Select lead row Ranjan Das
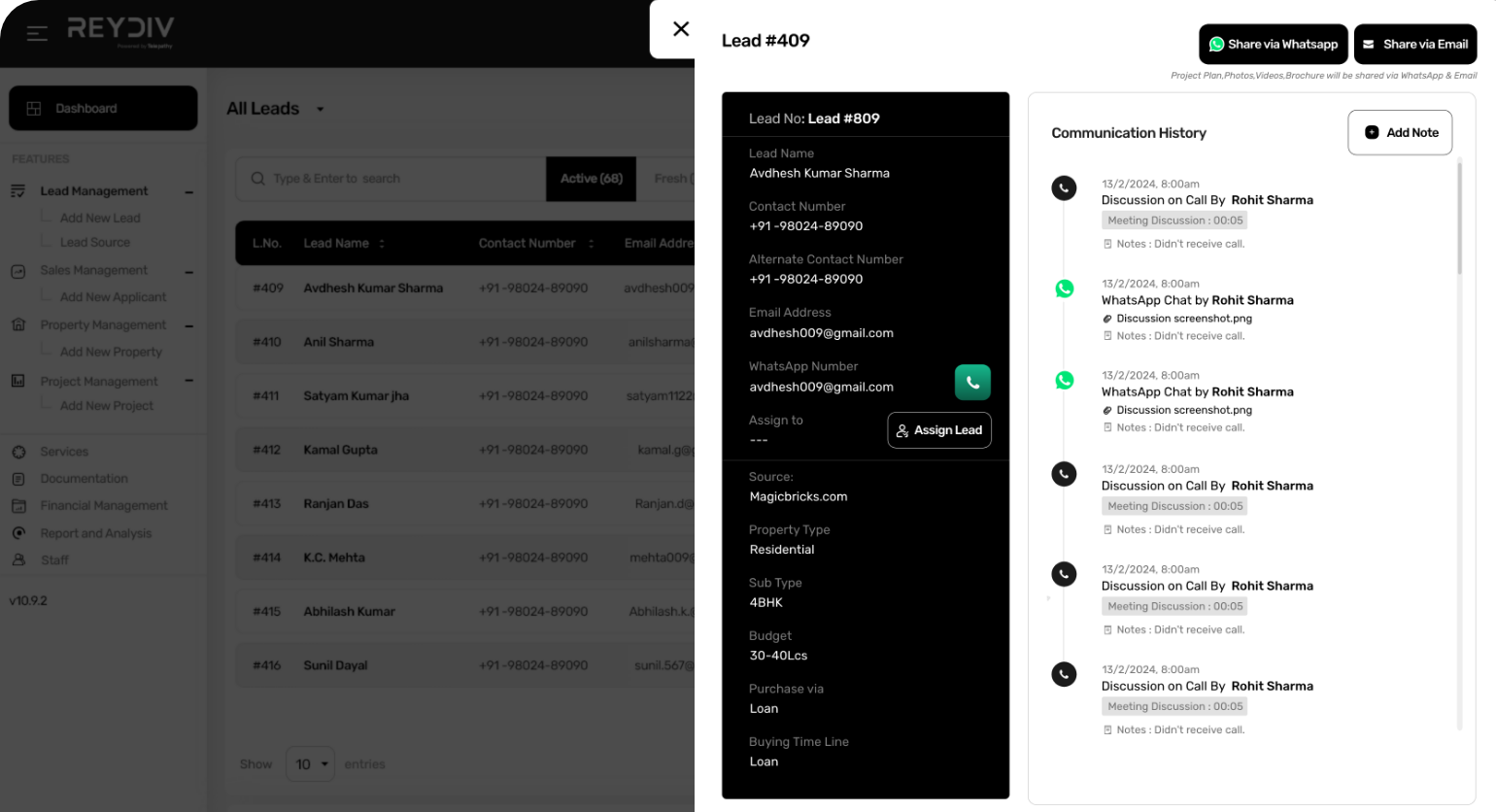The image size is (1496, 812). click(465, 504)
